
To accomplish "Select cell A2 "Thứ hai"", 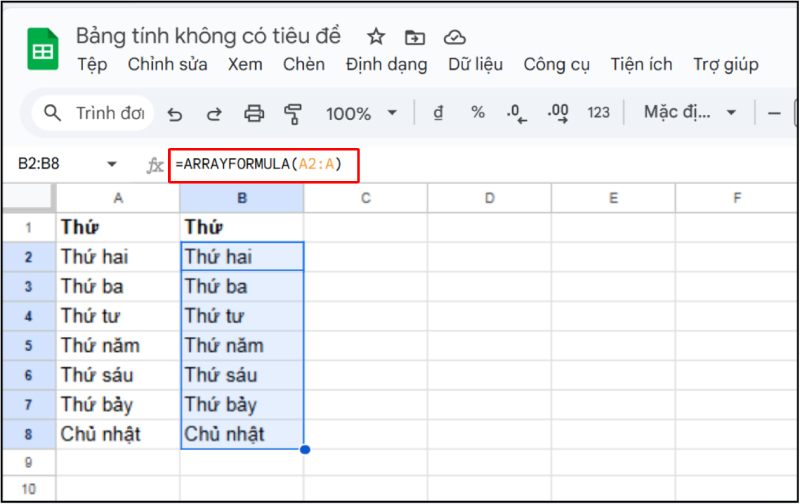I will (118, 257).
